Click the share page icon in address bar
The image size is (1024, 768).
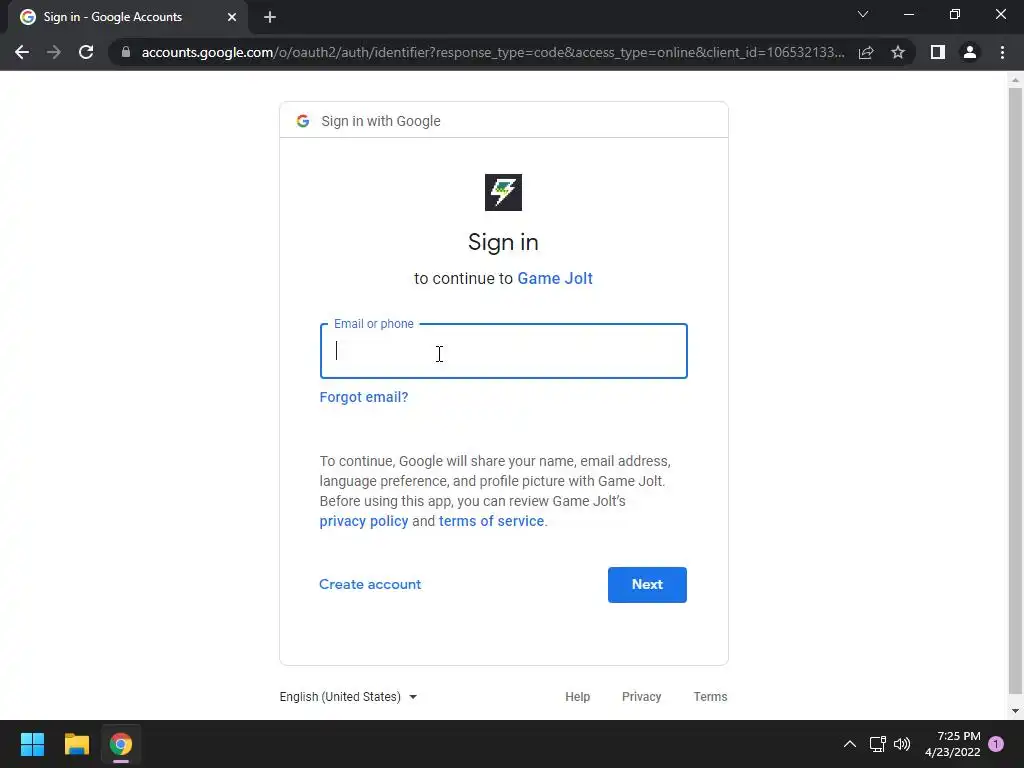[866, 52]
